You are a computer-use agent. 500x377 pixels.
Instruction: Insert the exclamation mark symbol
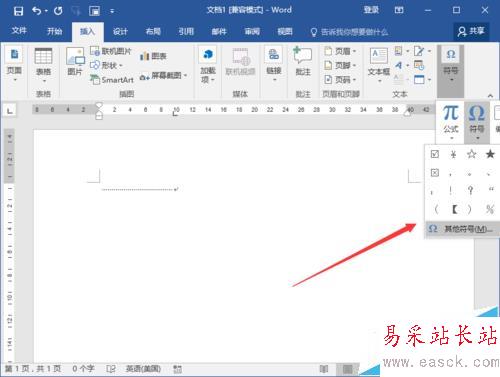tap(451, 191)
